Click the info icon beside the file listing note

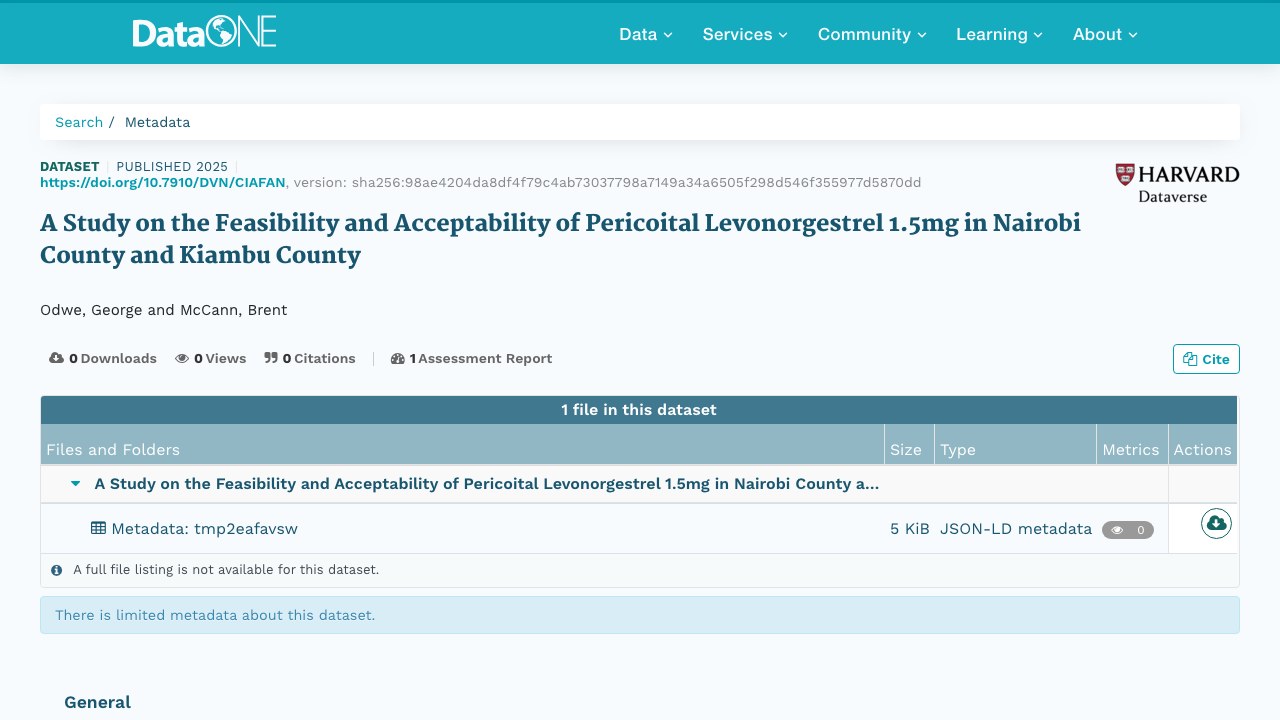tap(56, 570)
